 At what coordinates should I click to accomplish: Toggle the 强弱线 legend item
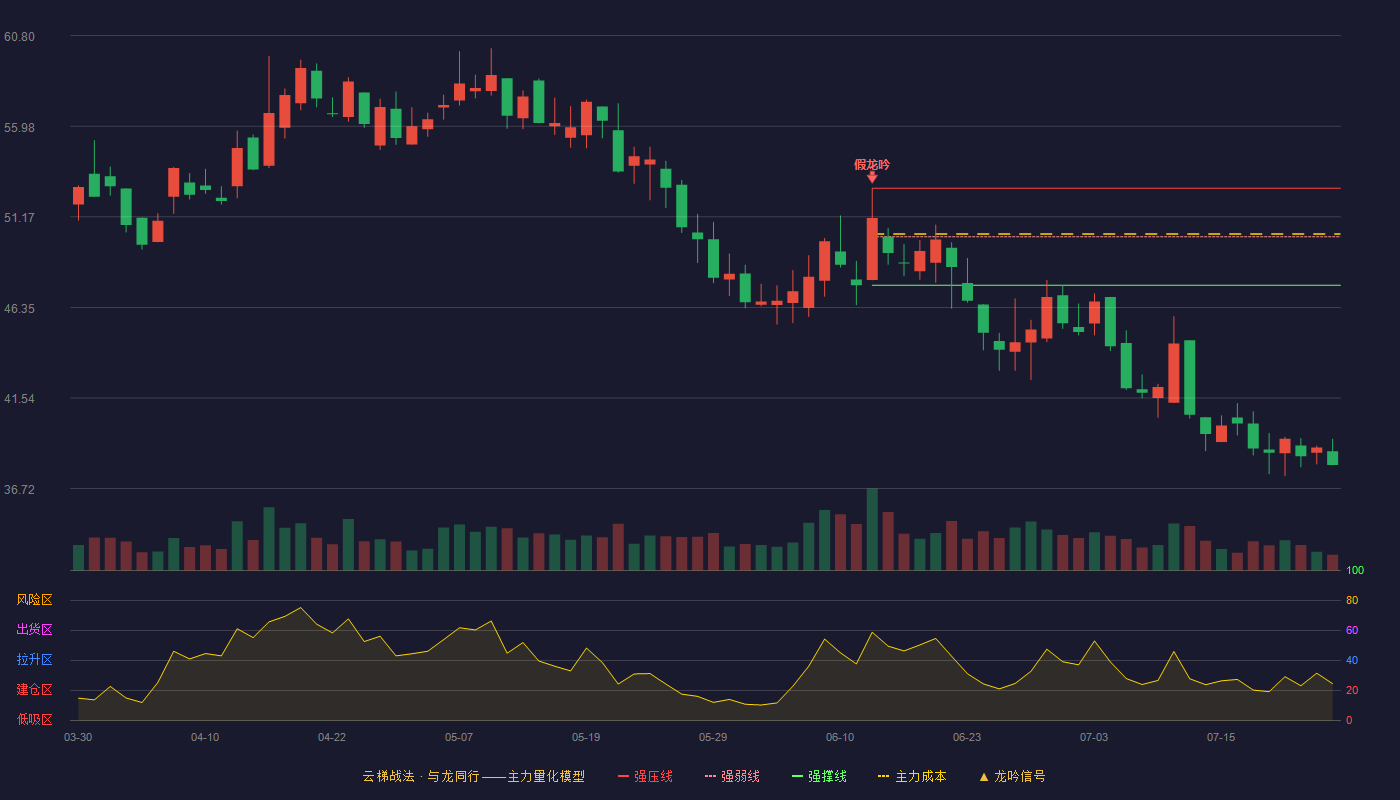(x=732, y=776)
